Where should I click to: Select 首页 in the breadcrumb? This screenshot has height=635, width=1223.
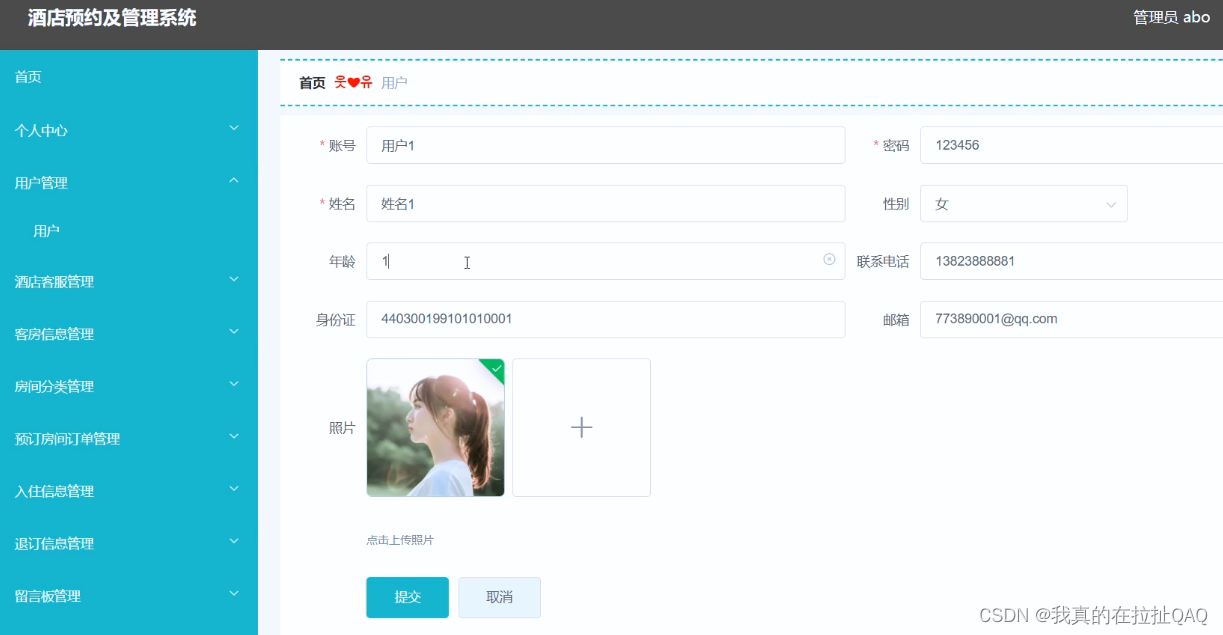tap(311, 82)
